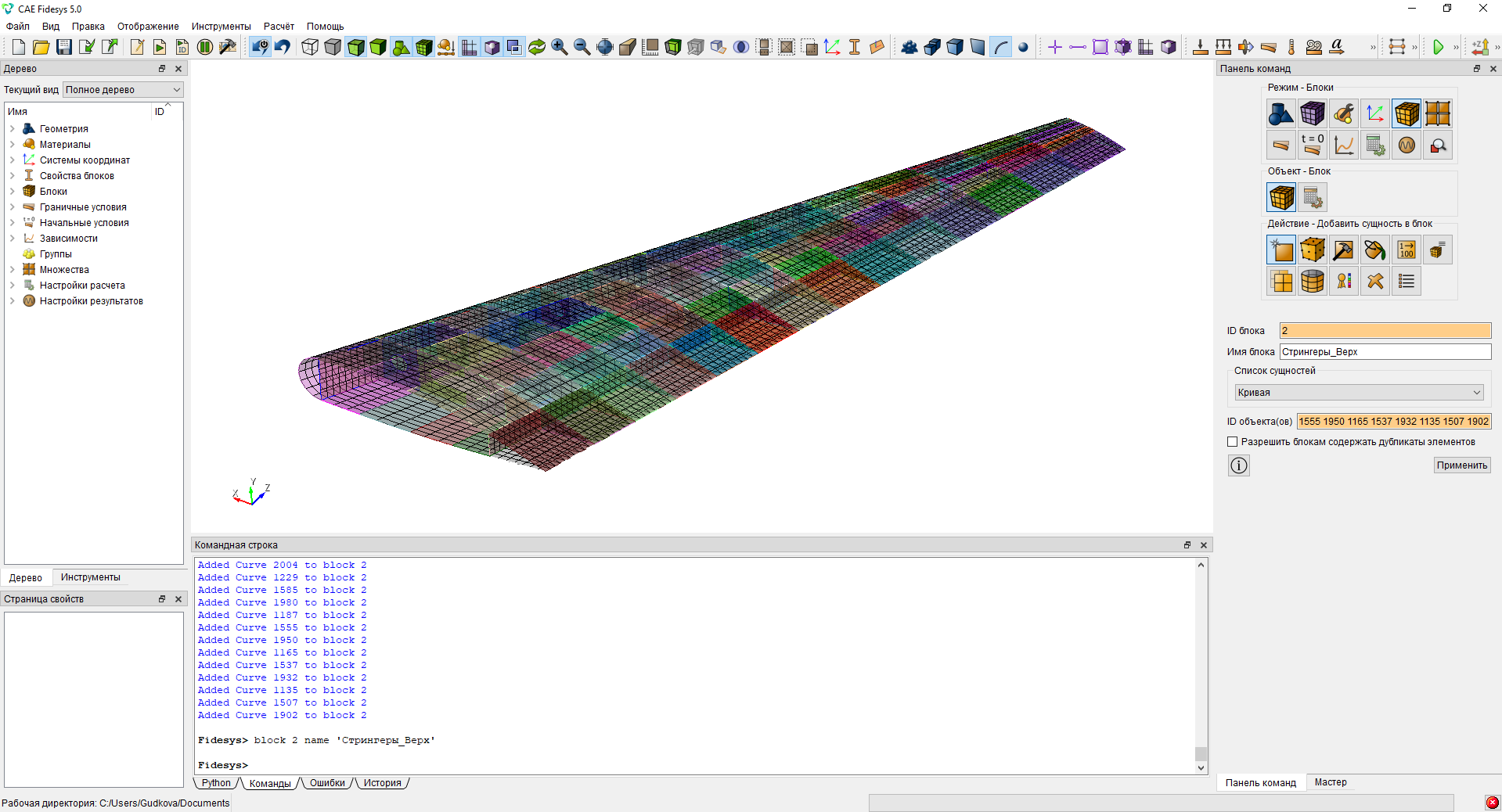
Task: Expand the Настройки результатов tree node
Action: point(12,301)
